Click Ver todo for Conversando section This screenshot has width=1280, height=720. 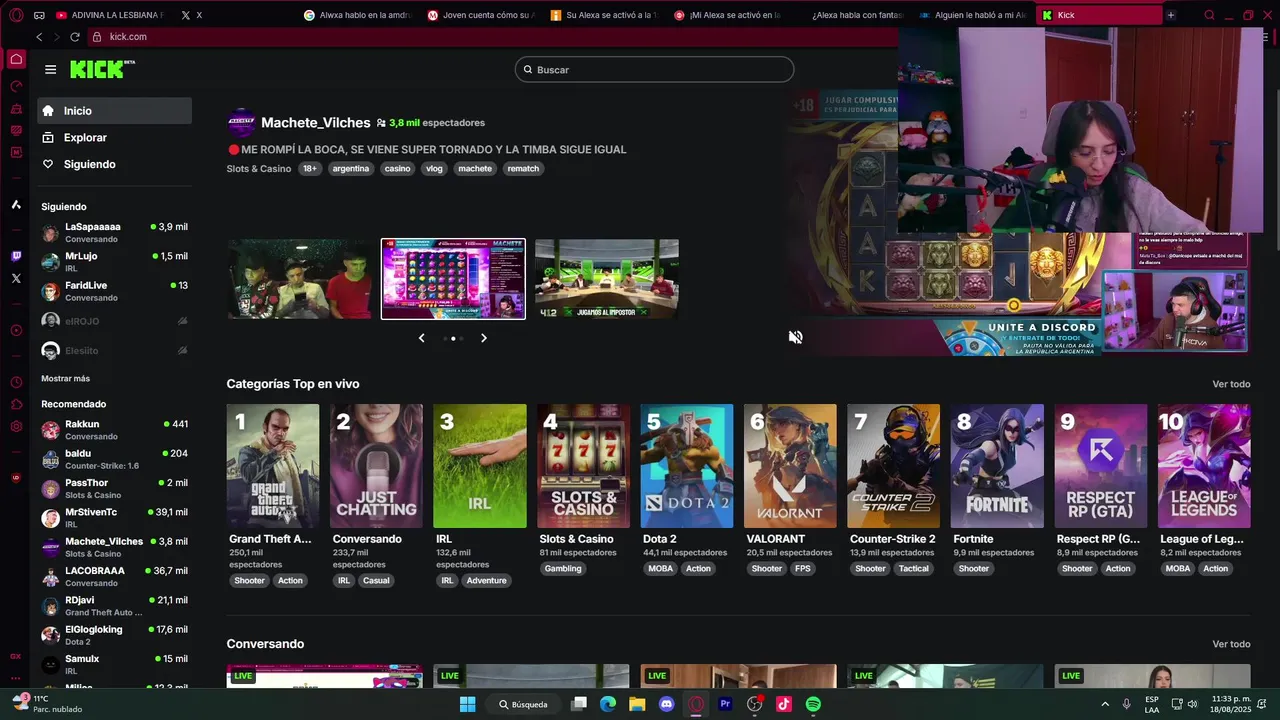coord(1231,644)
